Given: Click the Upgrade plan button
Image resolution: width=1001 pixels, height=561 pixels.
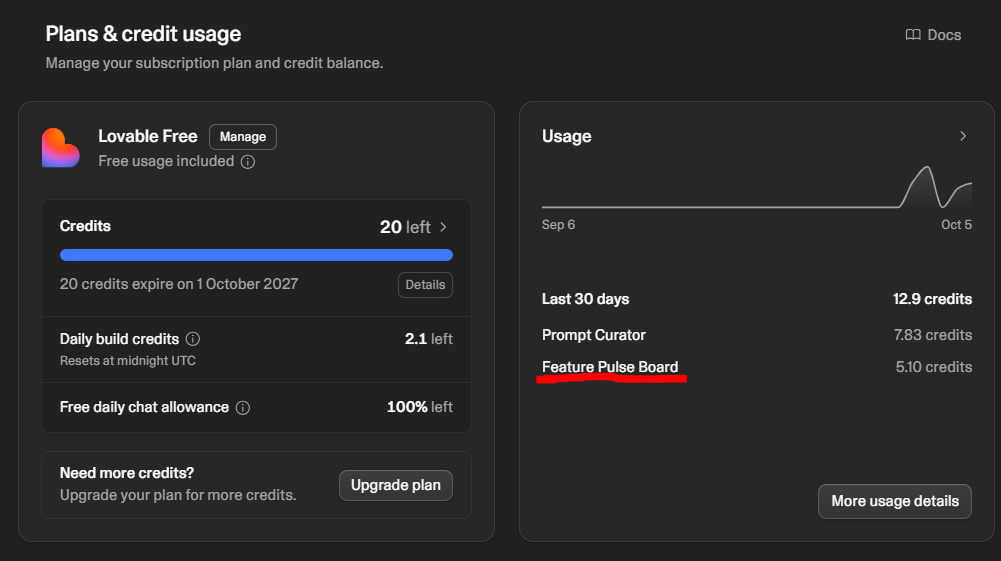Looking at the screenshot, I should (396, 485).
